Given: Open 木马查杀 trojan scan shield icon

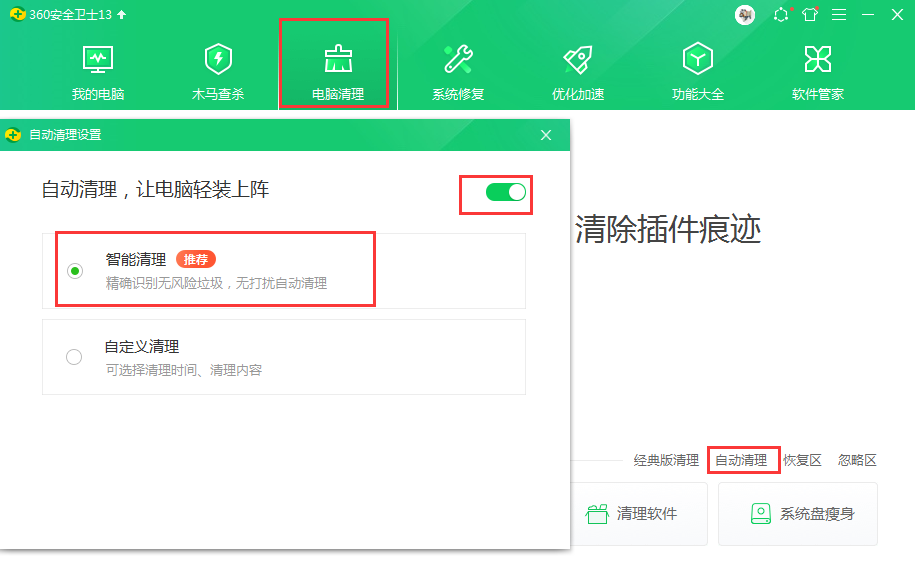Looking at the screenshot, I should (218, 60).
